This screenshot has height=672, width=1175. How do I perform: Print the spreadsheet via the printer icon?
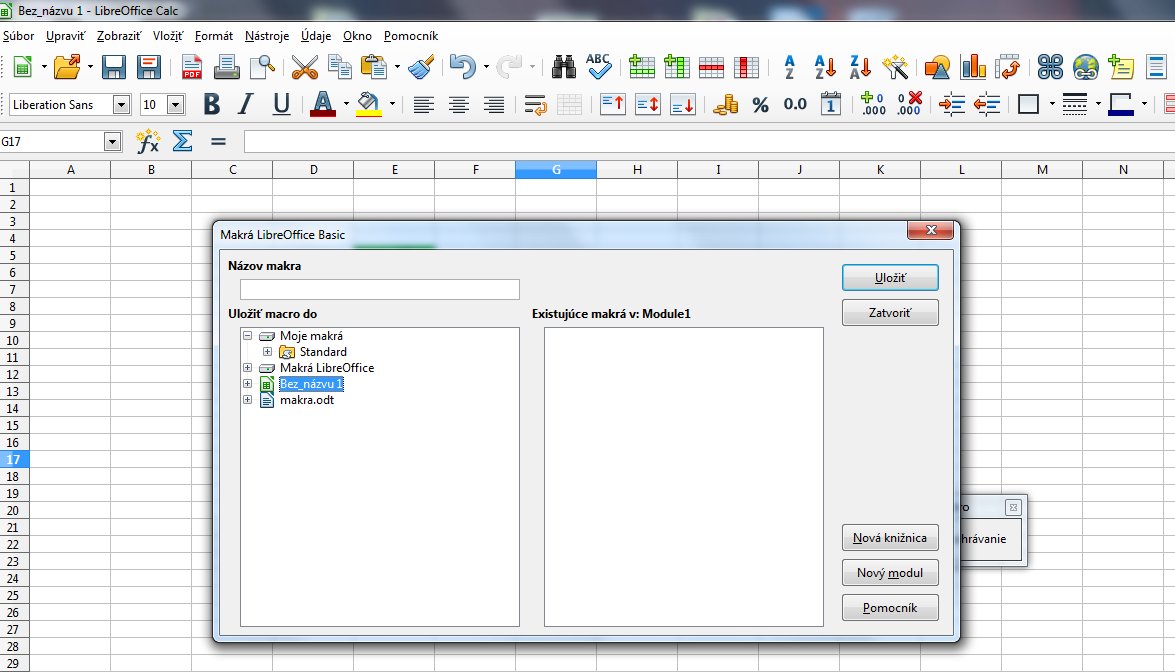[226, 67]
